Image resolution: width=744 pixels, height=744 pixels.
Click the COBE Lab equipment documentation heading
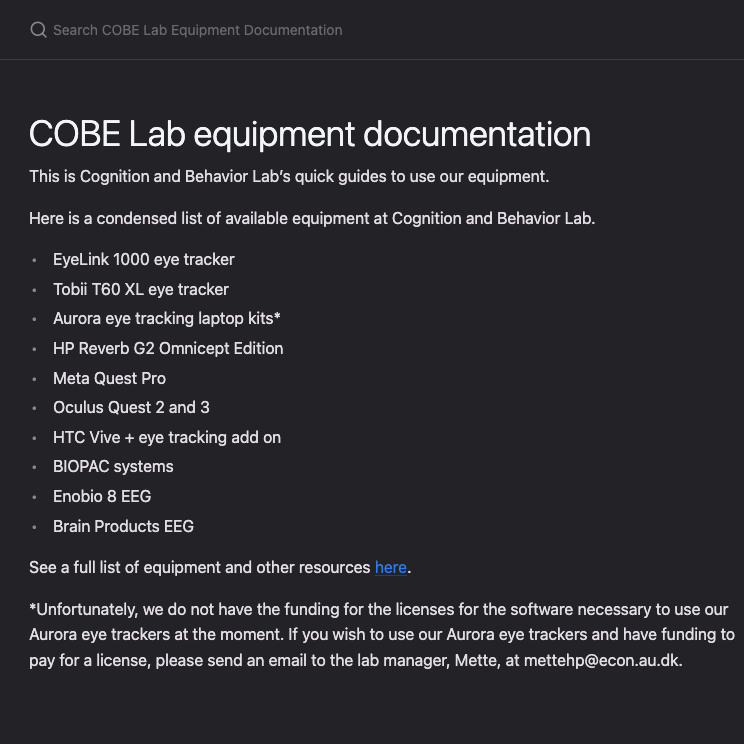click(310, 134)
